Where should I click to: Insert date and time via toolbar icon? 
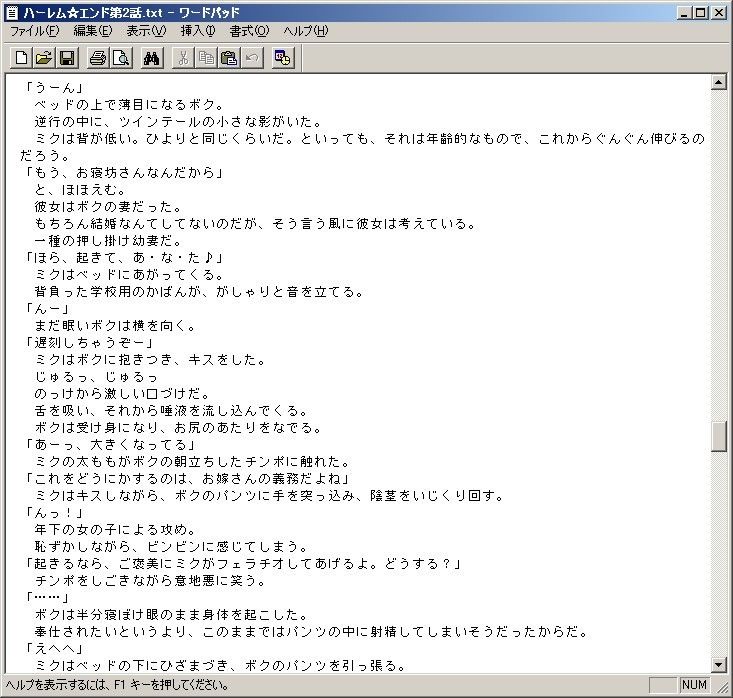283,58
